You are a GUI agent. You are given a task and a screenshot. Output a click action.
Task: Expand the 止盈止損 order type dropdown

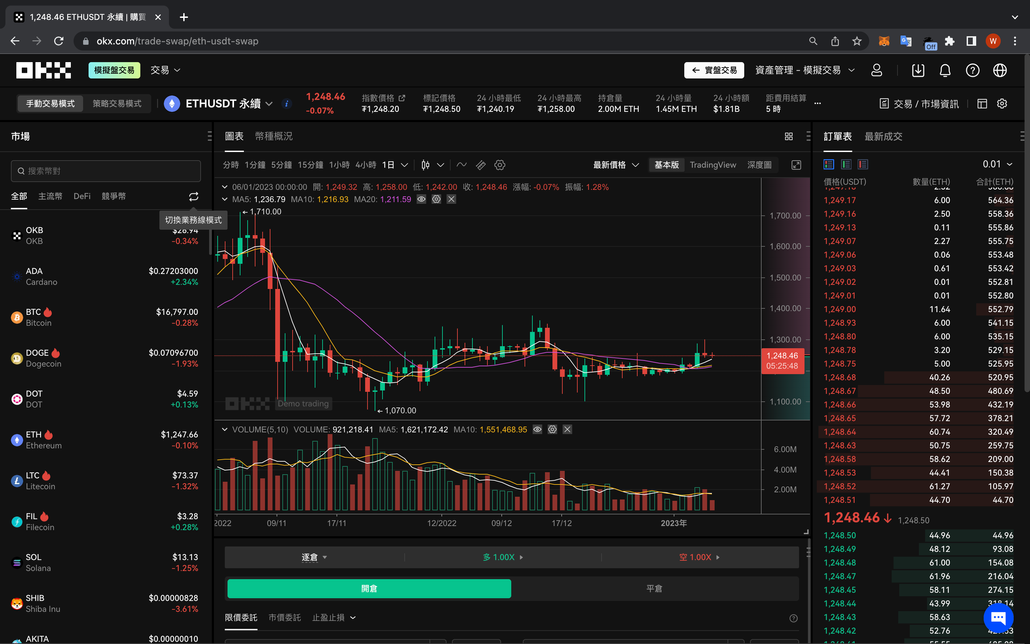pos(334,618)
